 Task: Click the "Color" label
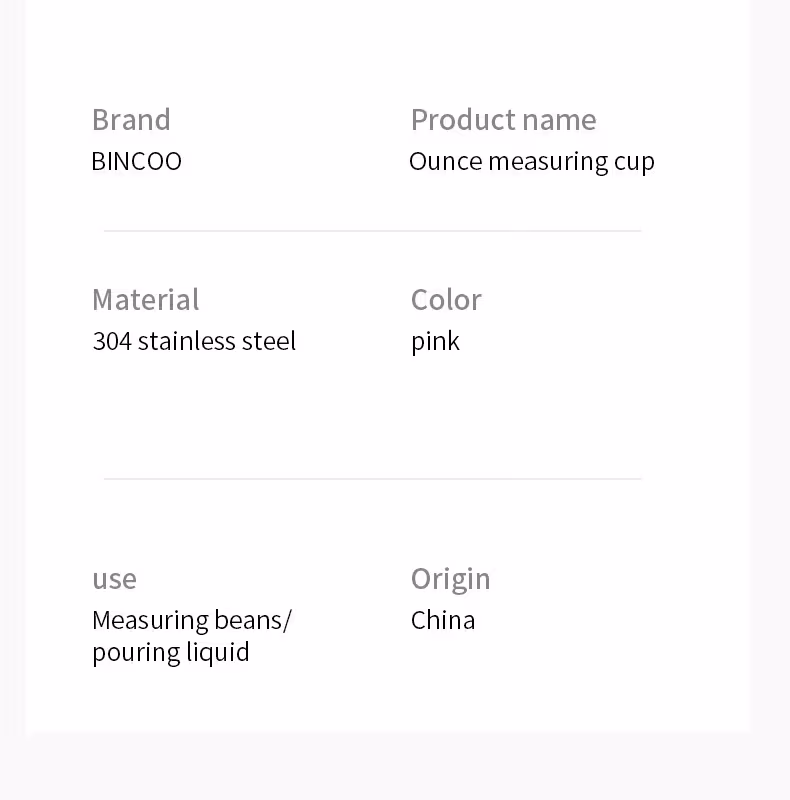pos(446,300)
